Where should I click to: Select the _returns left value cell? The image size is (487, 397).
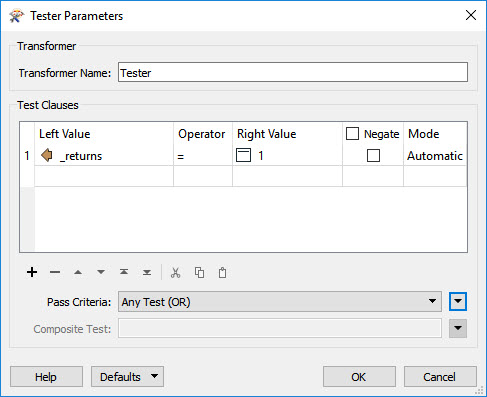click(x=104, y=156)
